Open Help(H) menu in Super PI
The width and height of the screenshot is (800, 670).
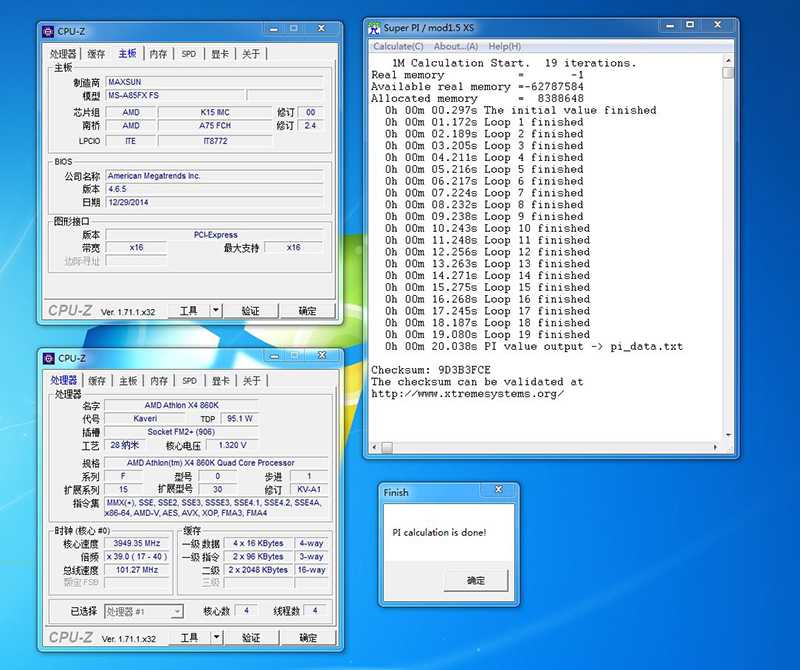pos(505,46)
